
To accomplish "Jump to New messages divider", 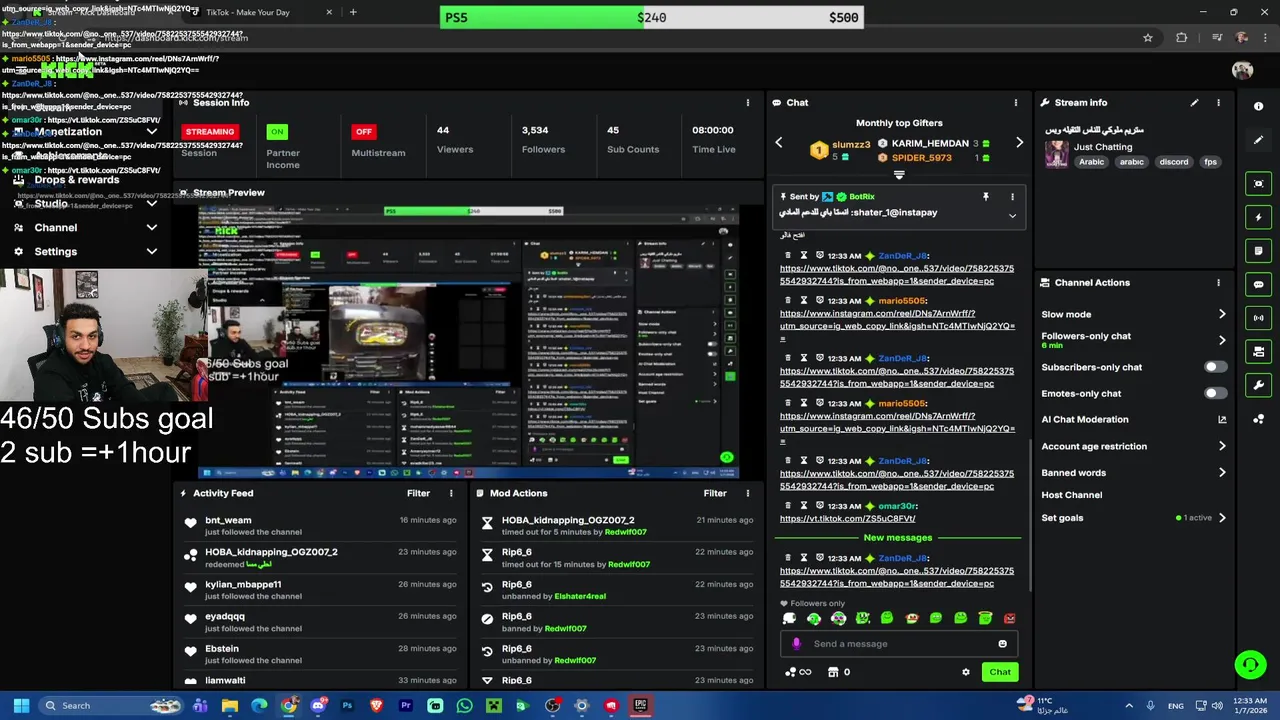I will coord(897,538).
